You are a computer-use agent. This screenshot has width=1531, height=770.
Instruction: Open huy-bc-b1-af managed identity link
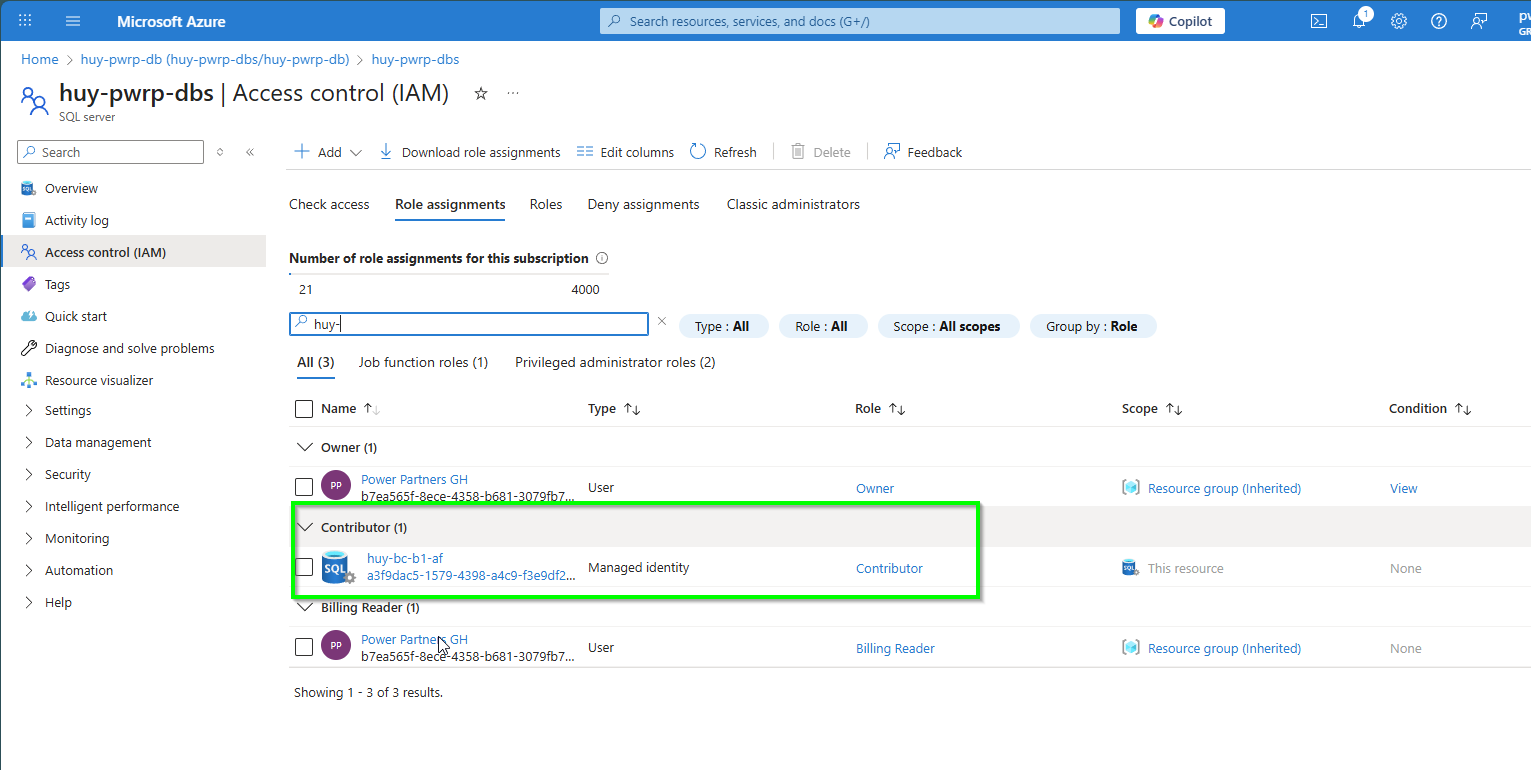click(405, 559)
